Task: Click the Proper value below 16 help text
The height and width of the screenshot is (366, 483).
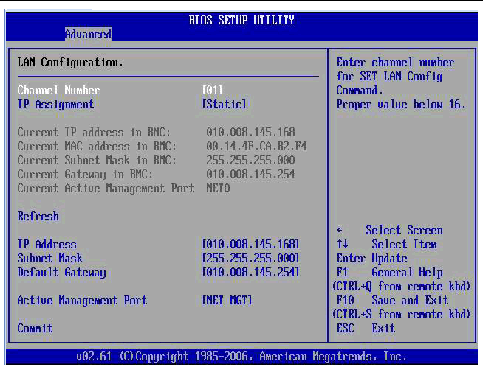Action: tap(401, 104)
